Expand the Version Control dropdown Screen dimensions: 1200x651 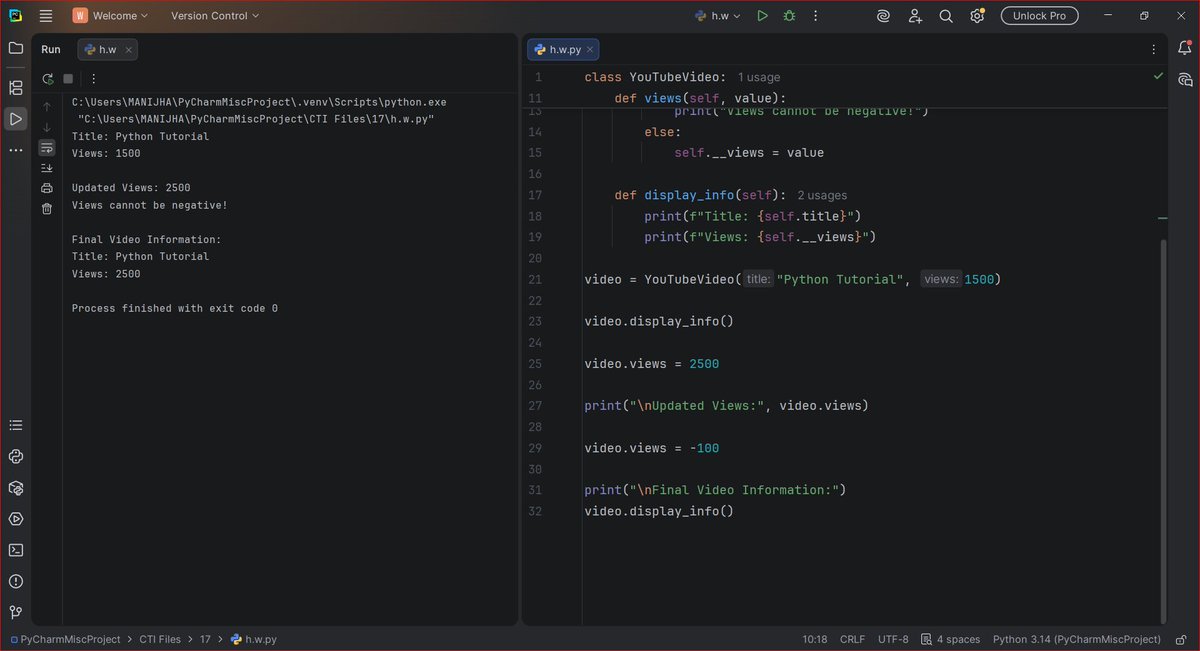(214, 16)
